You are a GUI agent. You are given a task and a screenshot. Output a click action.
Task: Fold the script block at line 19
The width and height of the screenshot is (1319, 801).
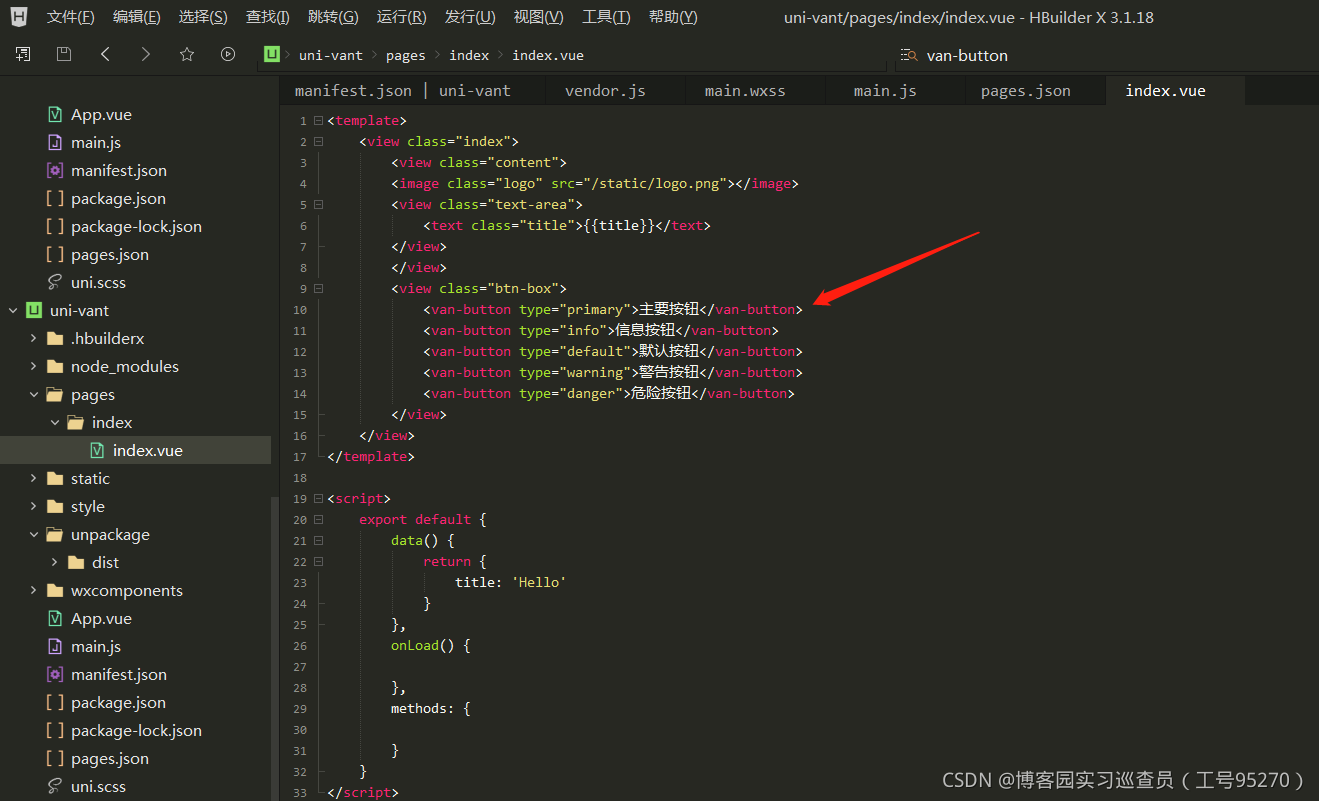tap(318, 498)
